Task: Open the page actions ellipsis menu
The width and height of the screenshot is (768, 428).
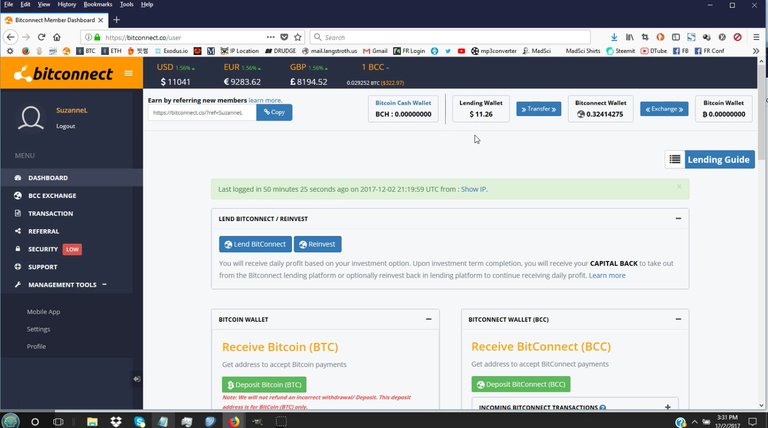Action: (x=270, y=37)
